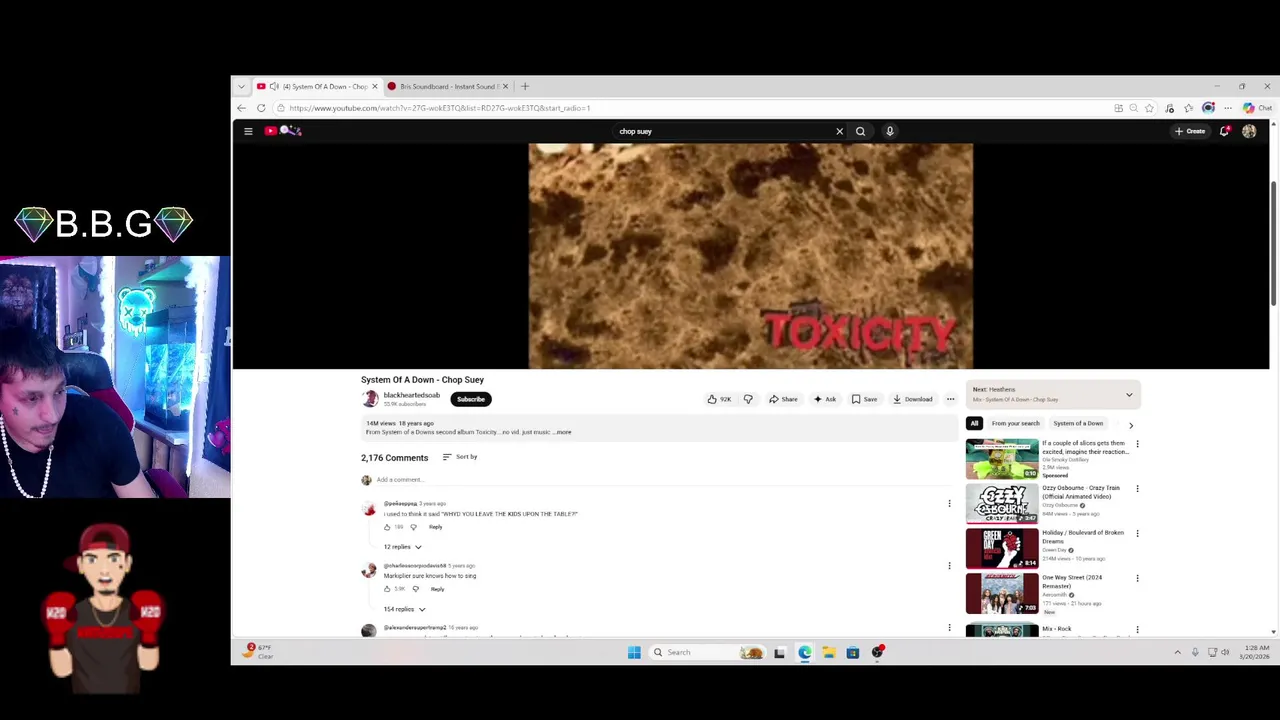Like the 'KIDS UPON THE TABLE' comment
This screenshot has width=1280, height=720.
click(387, 527)
